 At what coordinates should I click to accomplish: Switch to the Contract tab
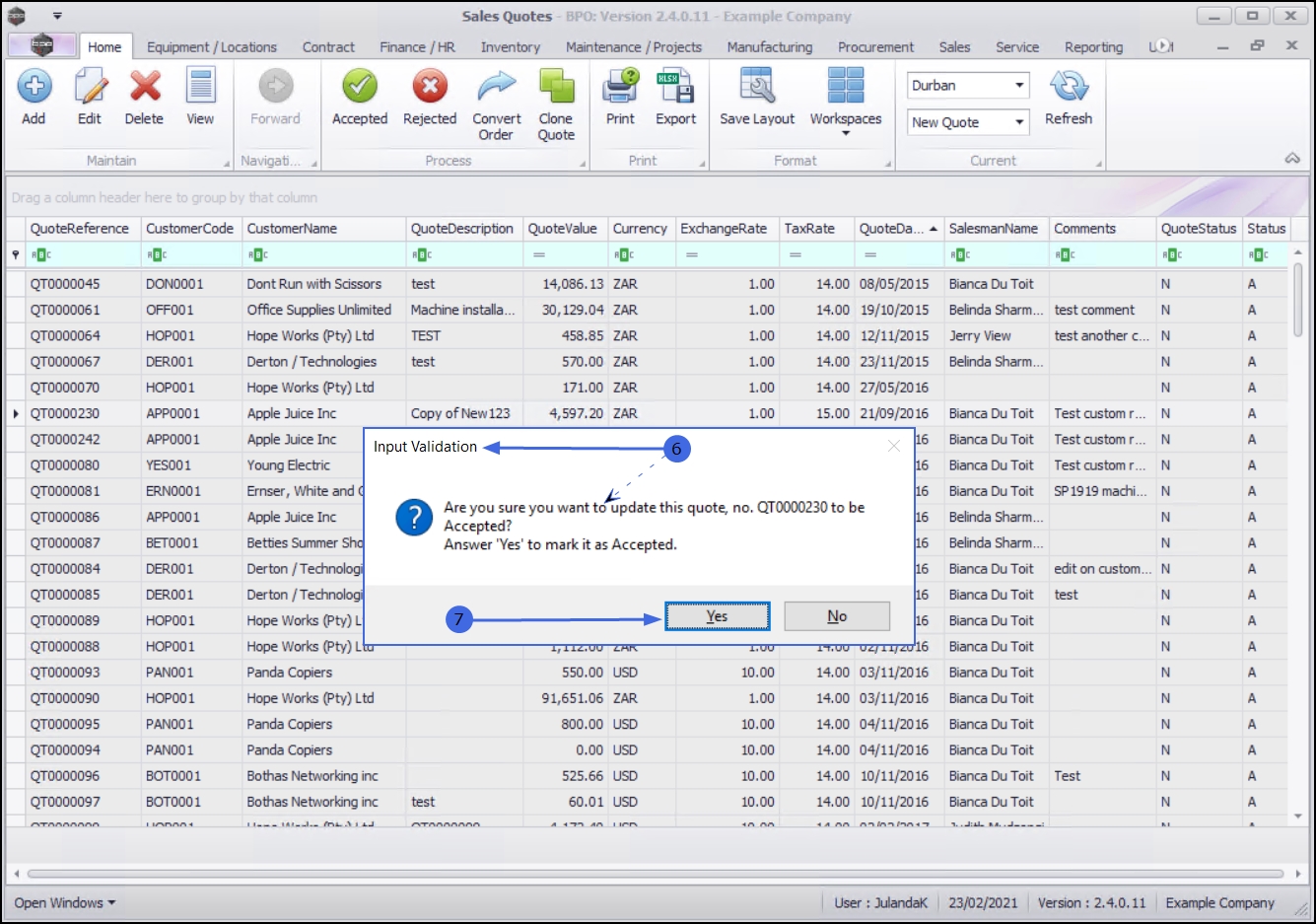coord(328,47)
